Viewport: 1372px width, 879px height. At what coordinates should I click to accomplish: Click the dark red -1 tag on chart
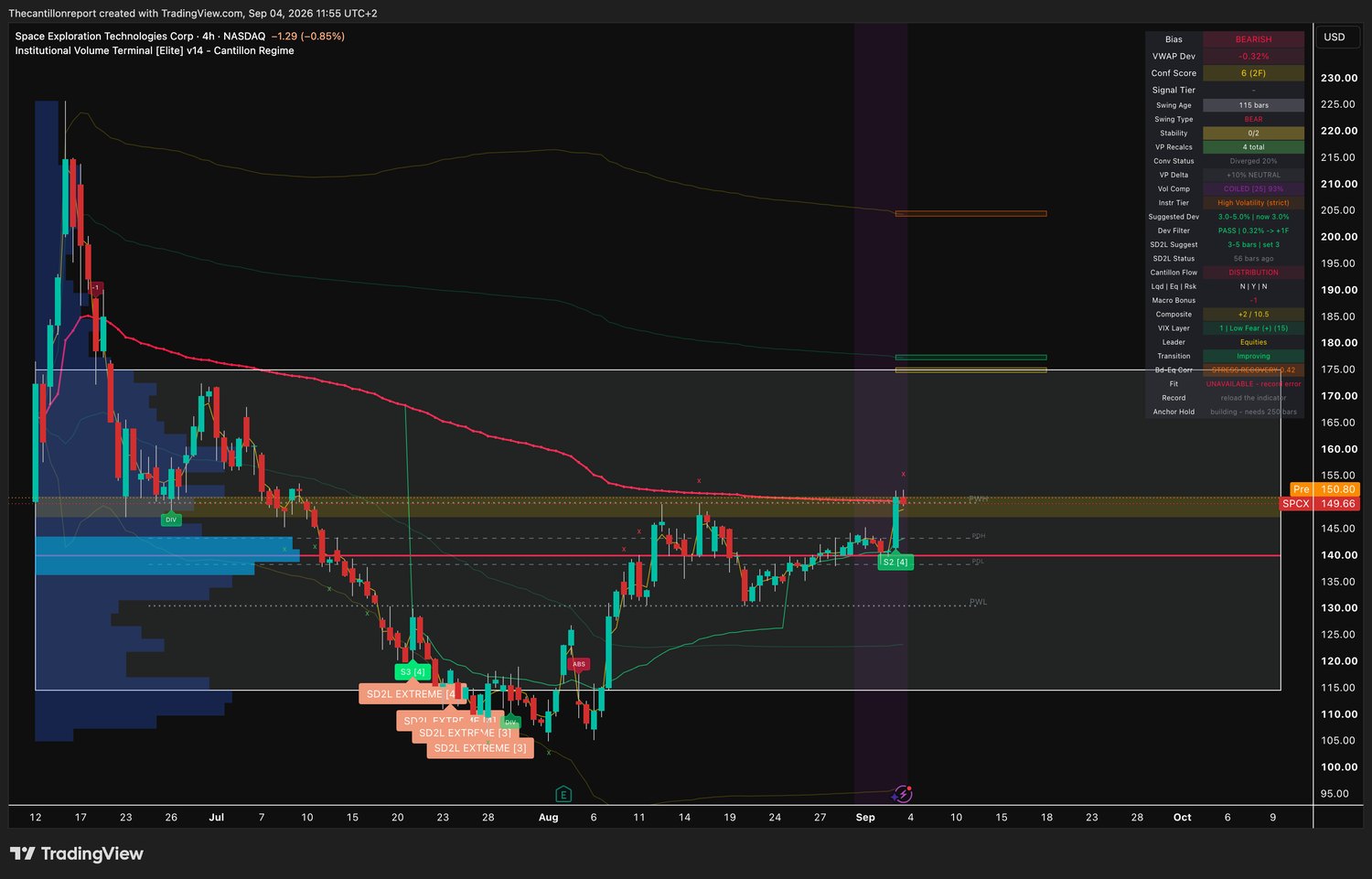(x=95, y=287)
